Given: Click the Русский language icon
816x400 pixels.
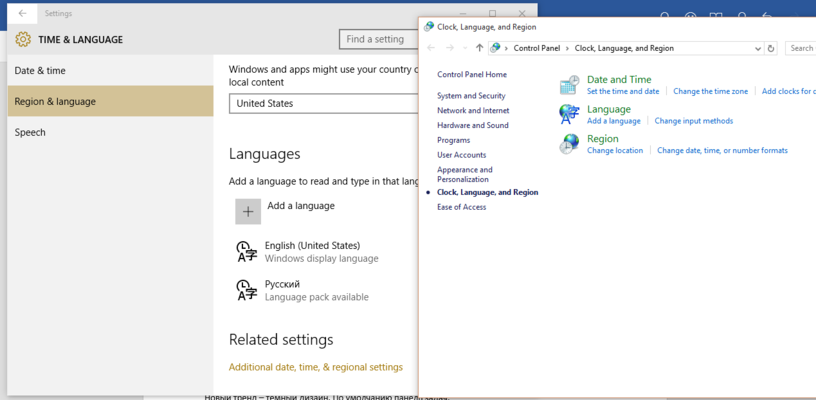Looking at the screenshot, I should (x=247, y=290).
